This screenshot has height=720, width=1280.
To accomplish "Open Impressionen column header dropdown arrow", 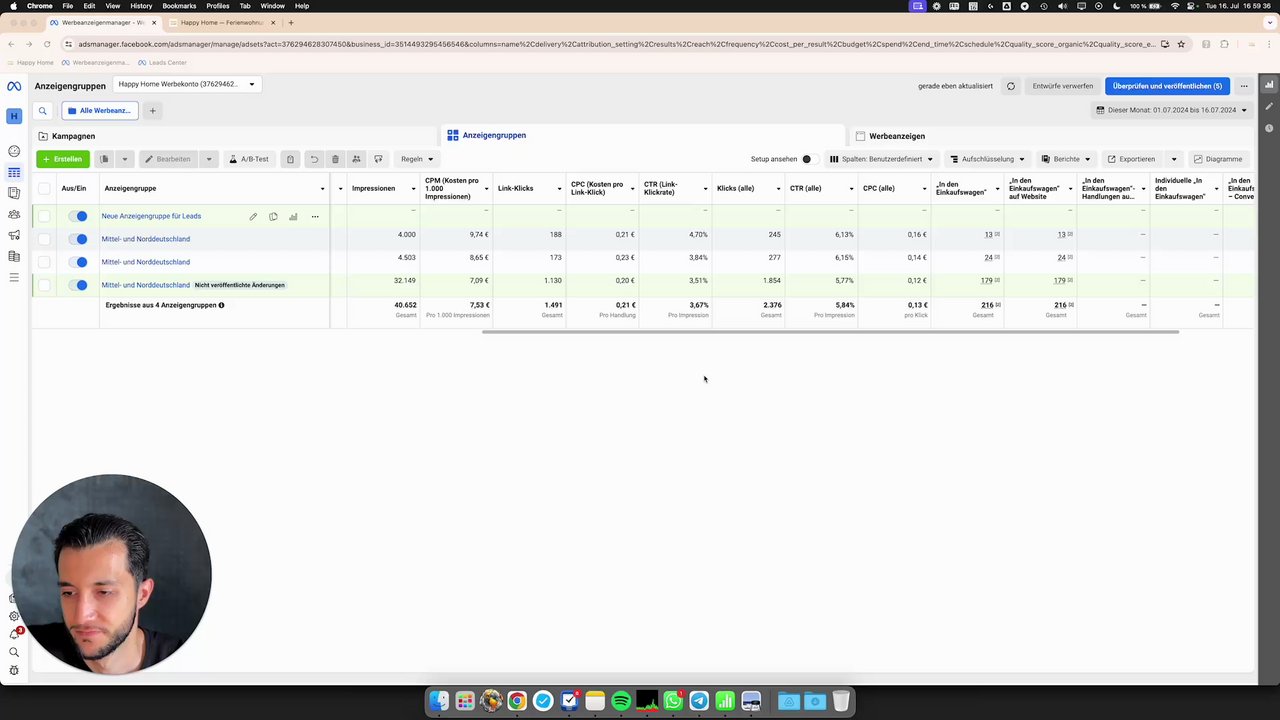I will (414, 188).
